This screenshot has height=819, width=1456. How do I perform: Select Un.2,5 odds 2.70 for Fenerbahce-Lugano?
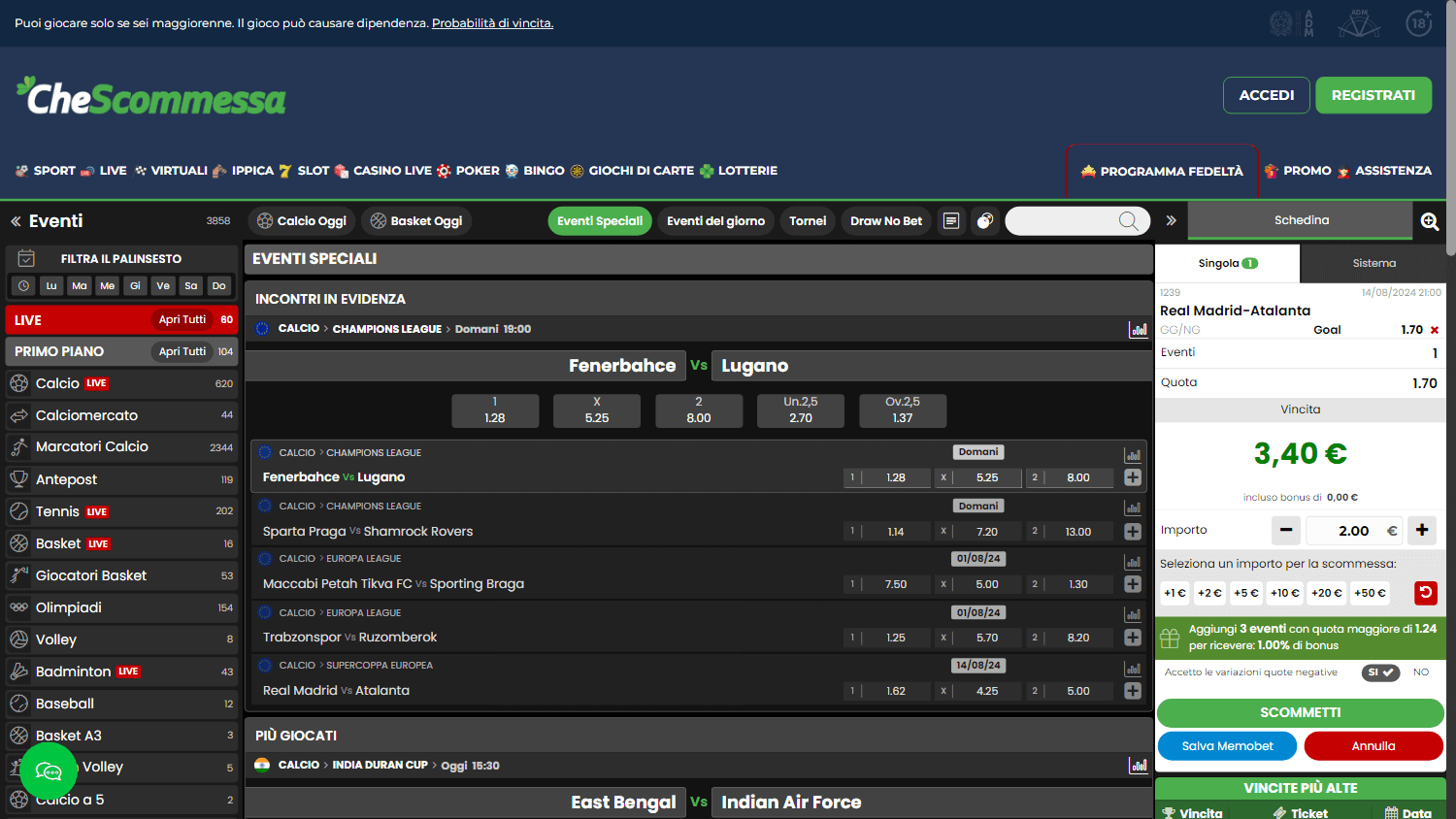click(801, 410)
